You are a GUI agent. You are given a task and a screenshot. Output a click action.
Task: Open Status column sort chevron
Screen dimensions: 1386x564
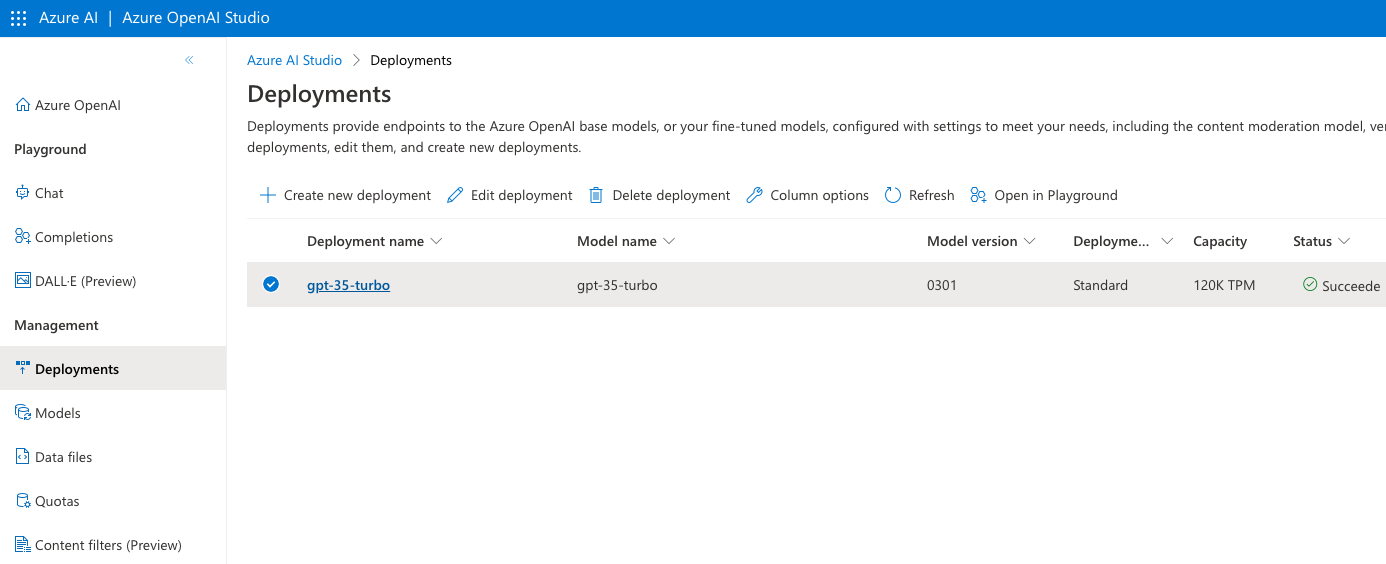coord(1345,242)
